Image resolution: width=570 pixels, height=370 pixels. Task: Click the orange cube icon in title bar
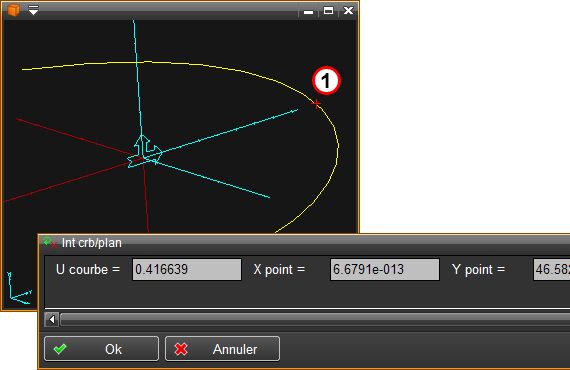13,10
